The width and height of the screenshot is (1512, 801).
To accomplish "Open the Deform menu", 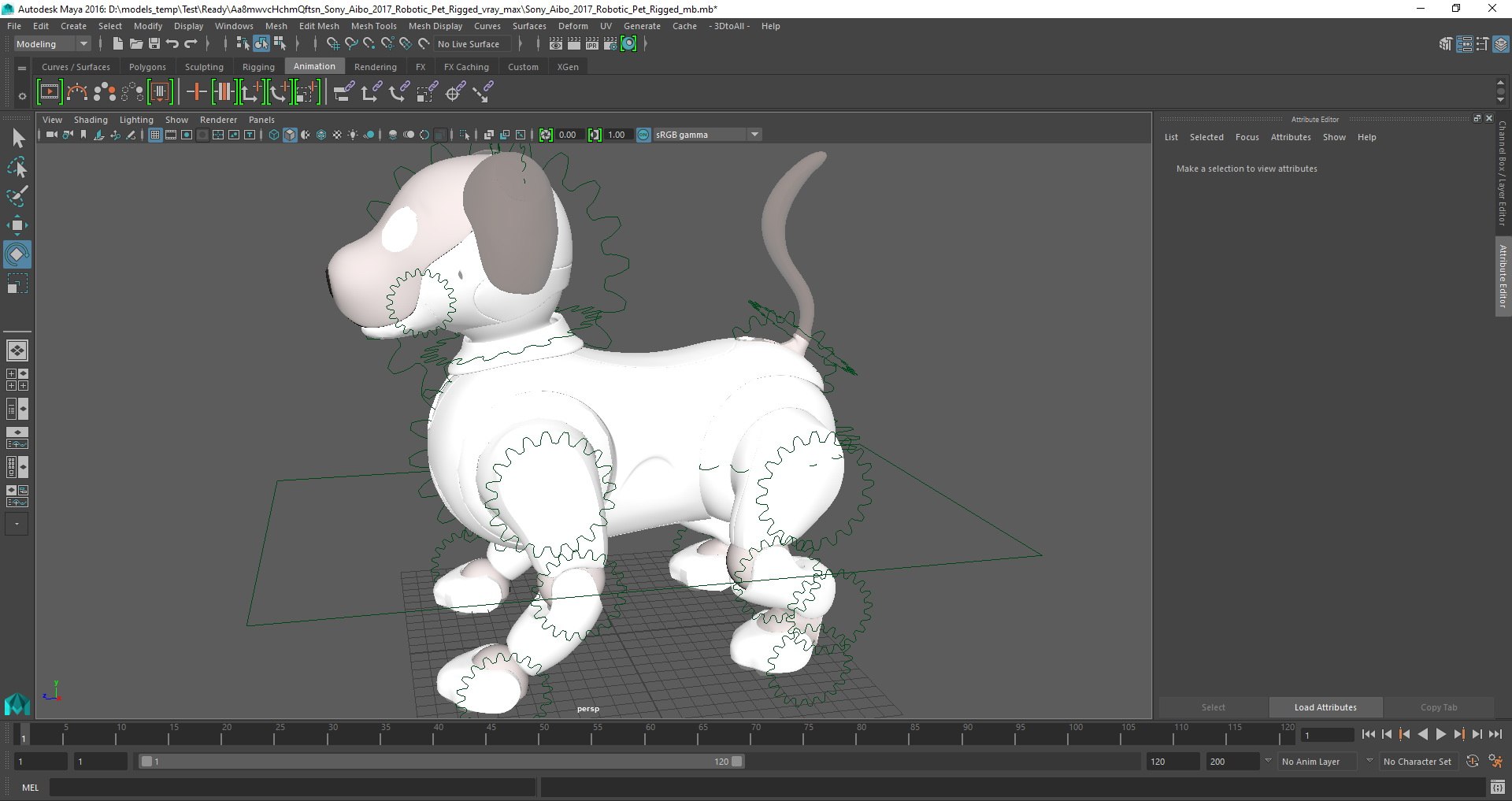I will coord(573,26).
